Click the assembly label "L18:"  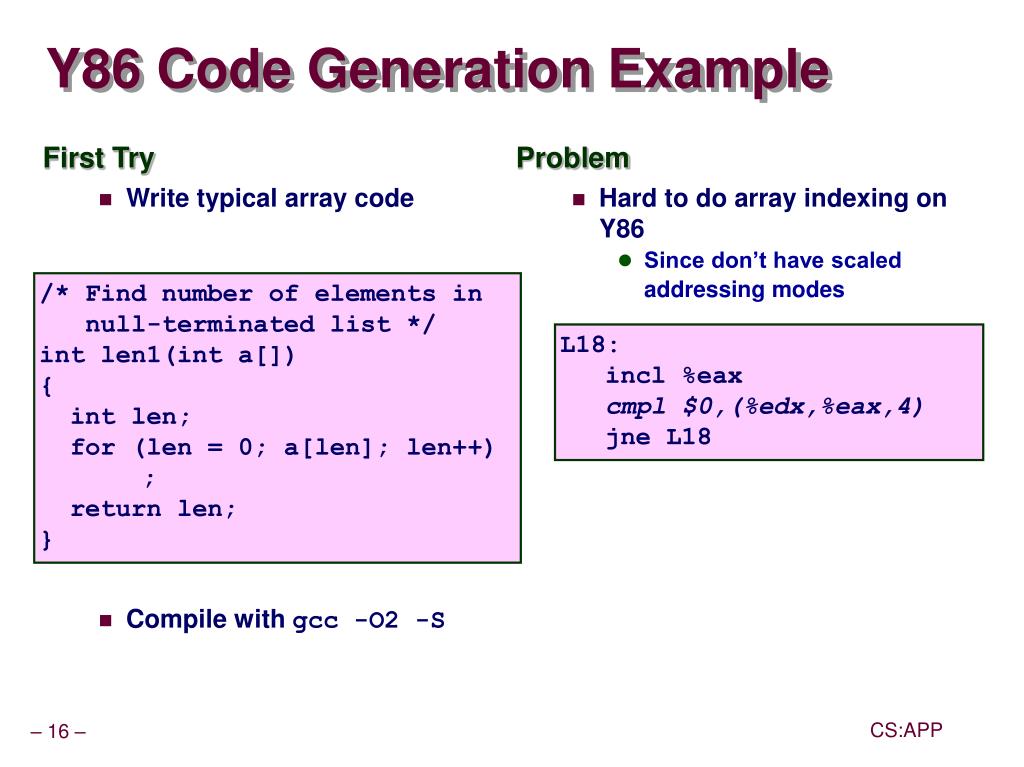point(589,344)
